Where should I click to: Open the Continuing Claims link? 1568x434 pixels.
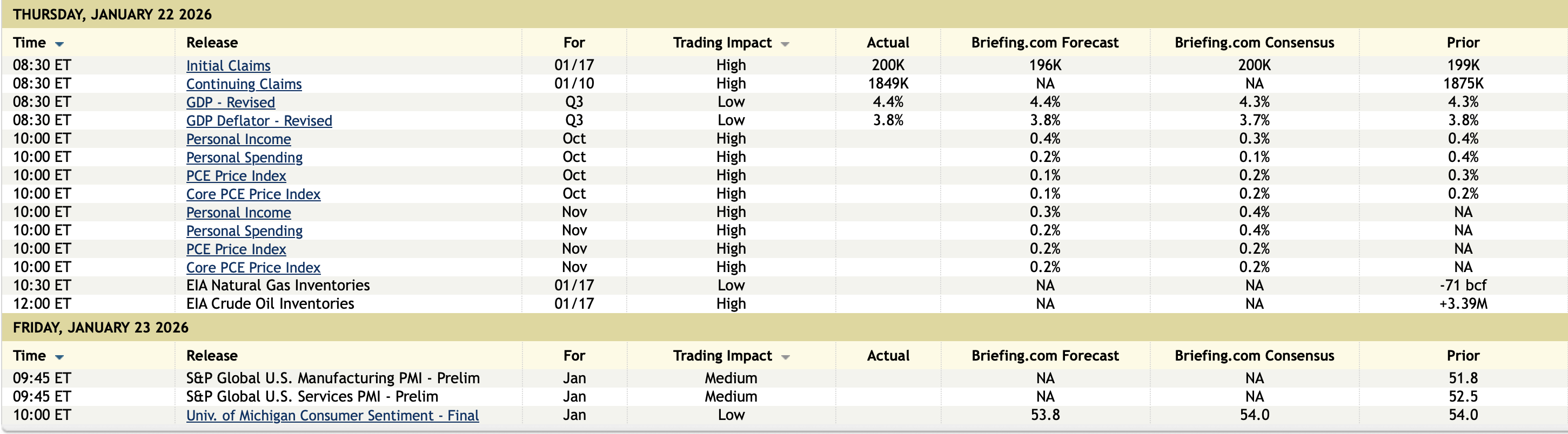[244, 84]
